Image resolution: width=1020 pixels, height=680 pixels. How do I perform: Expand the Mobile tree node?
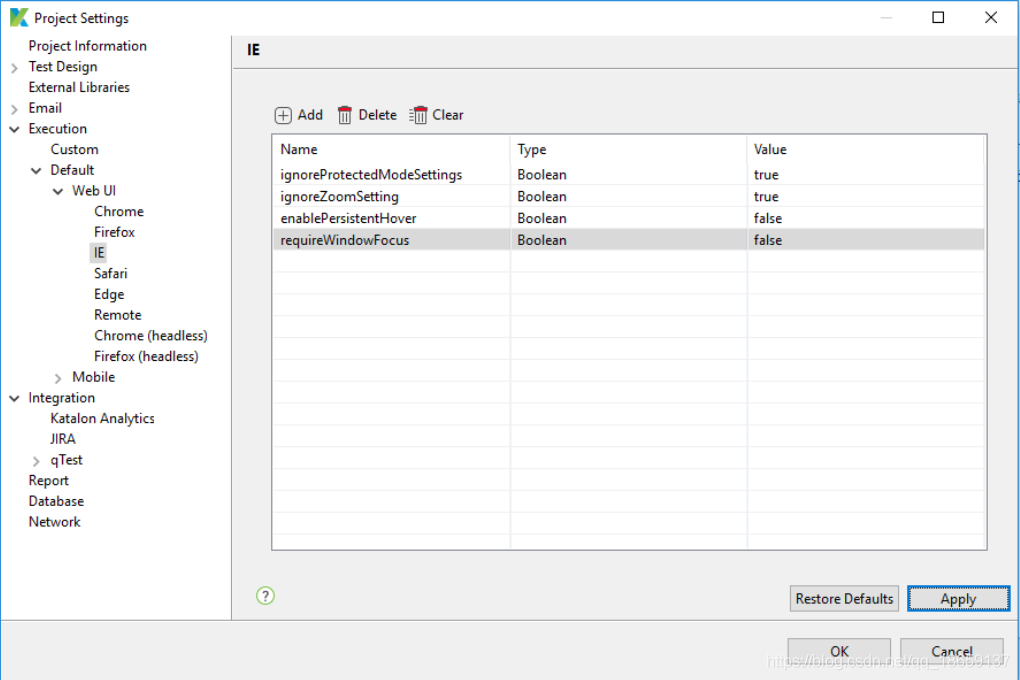coord(58,378)
